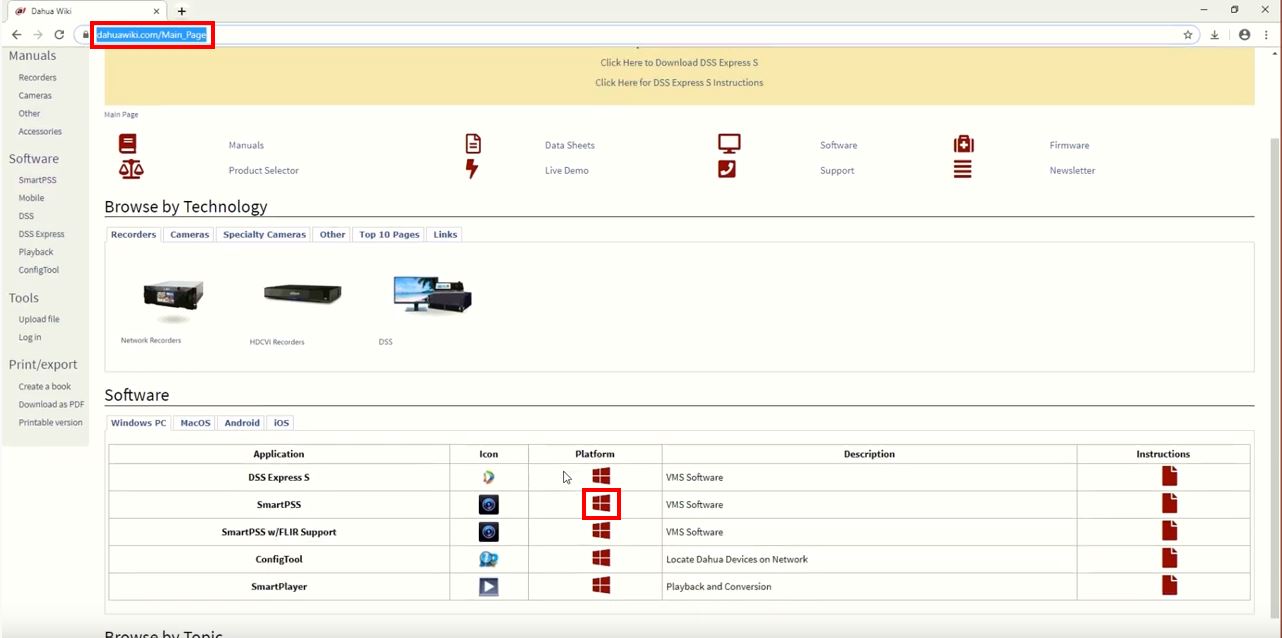Reload the page in the browser
The width and height of the screenshot is (1282, 638).
[x=59, y=34]
